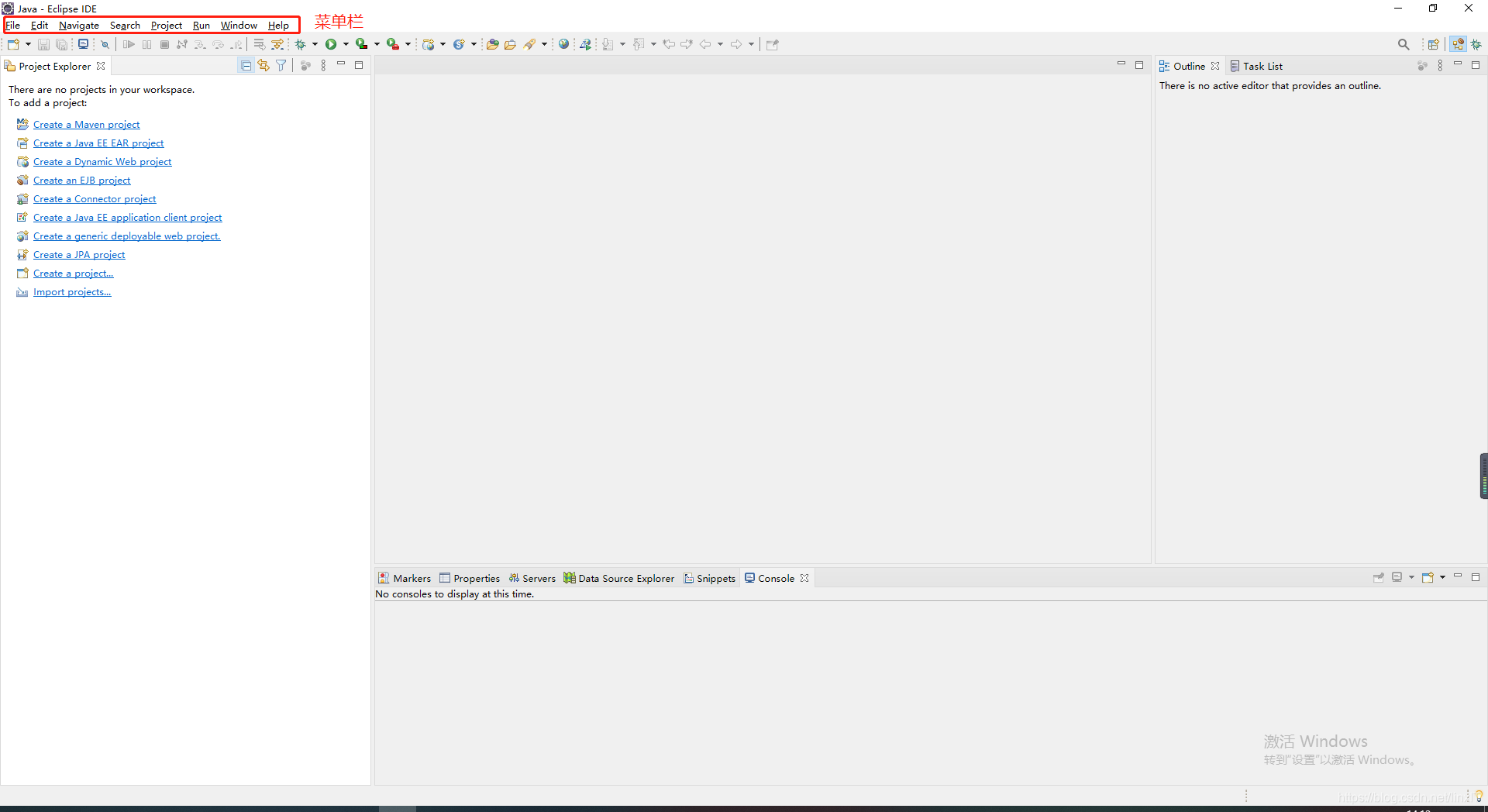Open the Project menu
This screenshot has width=1488, height=812.
(167, 26)
